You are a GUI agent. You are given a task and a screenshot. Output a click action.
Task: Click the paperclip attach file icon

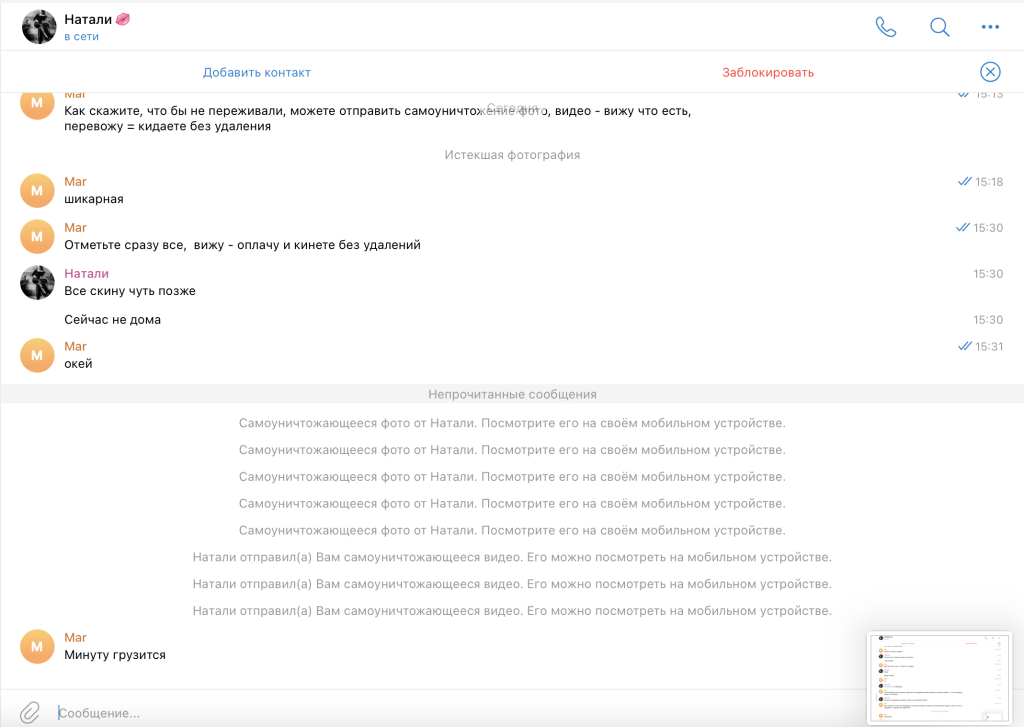pos(31,712)
